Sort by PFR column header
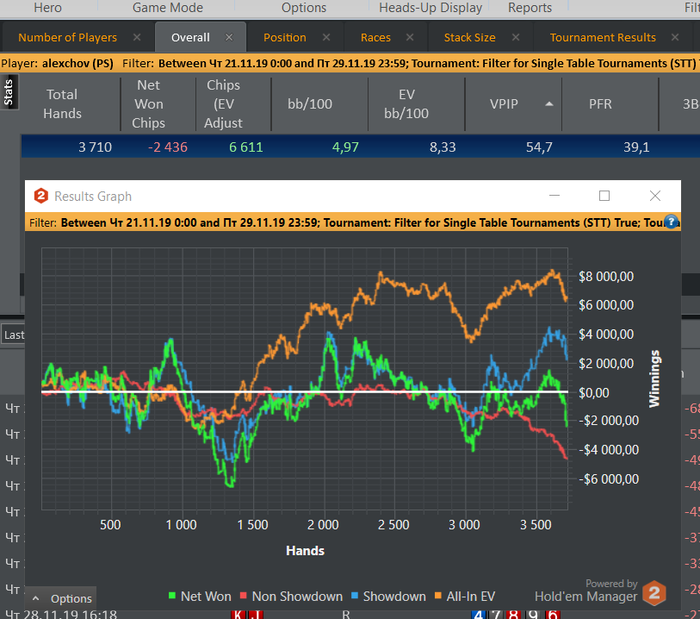This screenshot has height=619, width=700. pyautogui.click(x=600, y=104)
